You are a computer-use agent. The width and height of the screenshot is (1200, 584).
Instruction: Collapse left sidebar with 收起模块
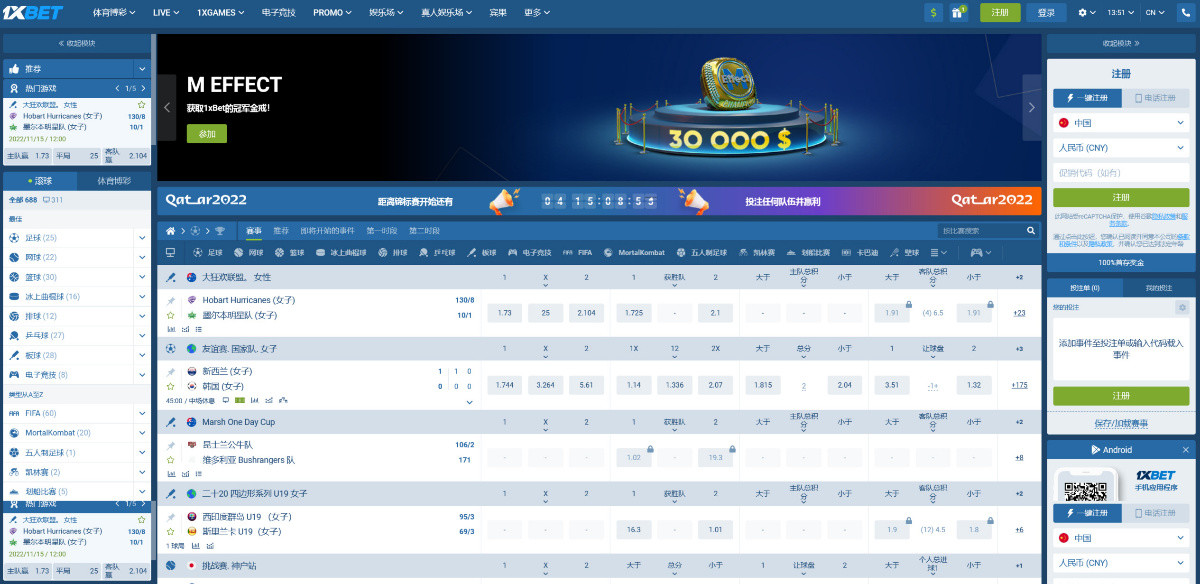point(77,43)
